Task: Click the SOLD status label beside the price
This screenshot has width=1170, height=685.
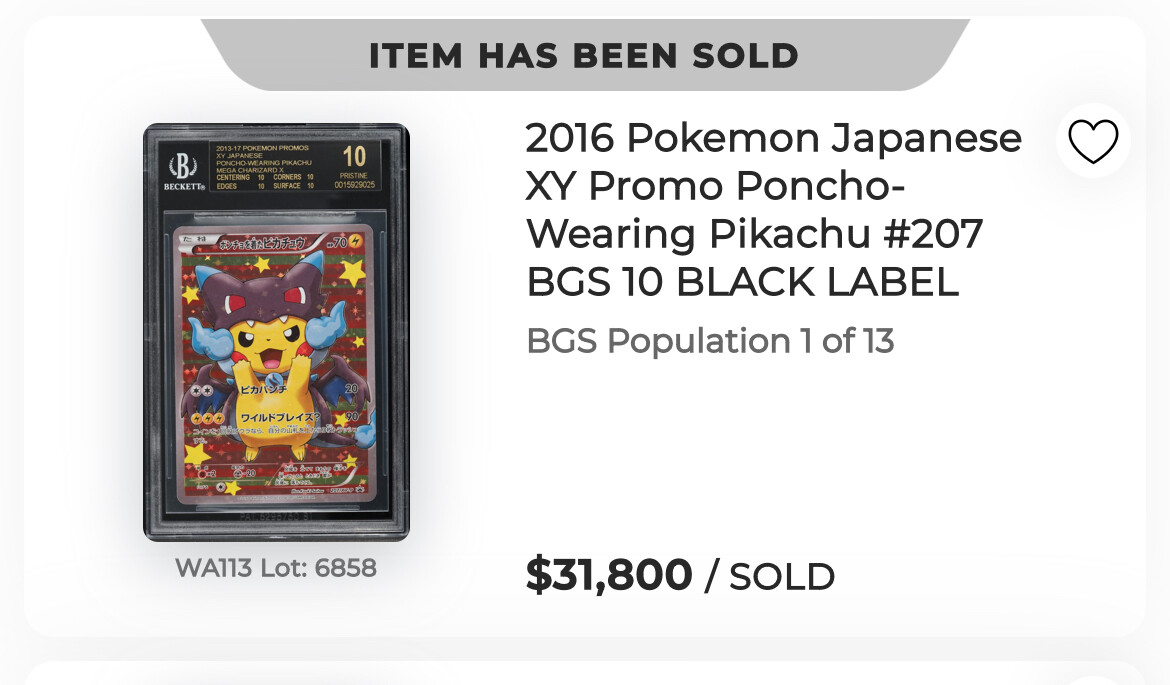Action: tap(781, 577)
